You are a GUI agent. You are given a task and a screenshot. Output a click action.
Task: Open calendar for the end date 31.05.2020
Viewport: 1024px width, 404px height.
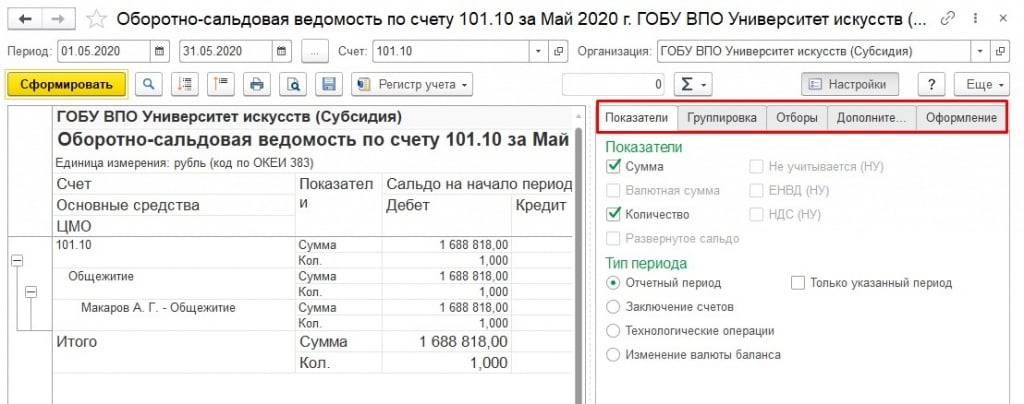(x=281, y=51)
